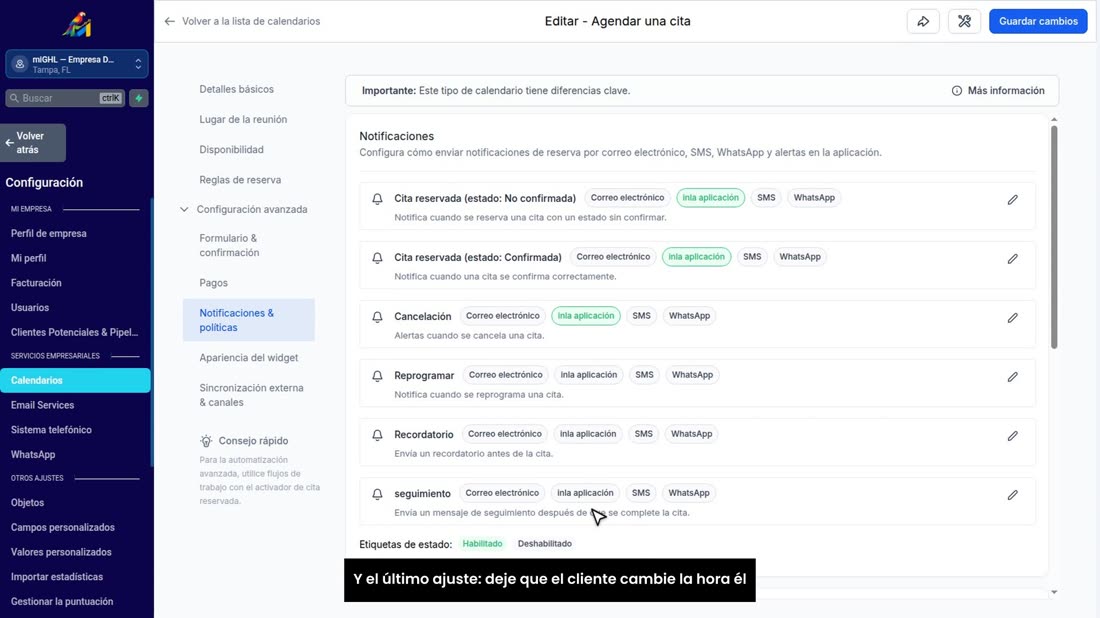
Task: Open Más información link
Action: coord(1005,90)
